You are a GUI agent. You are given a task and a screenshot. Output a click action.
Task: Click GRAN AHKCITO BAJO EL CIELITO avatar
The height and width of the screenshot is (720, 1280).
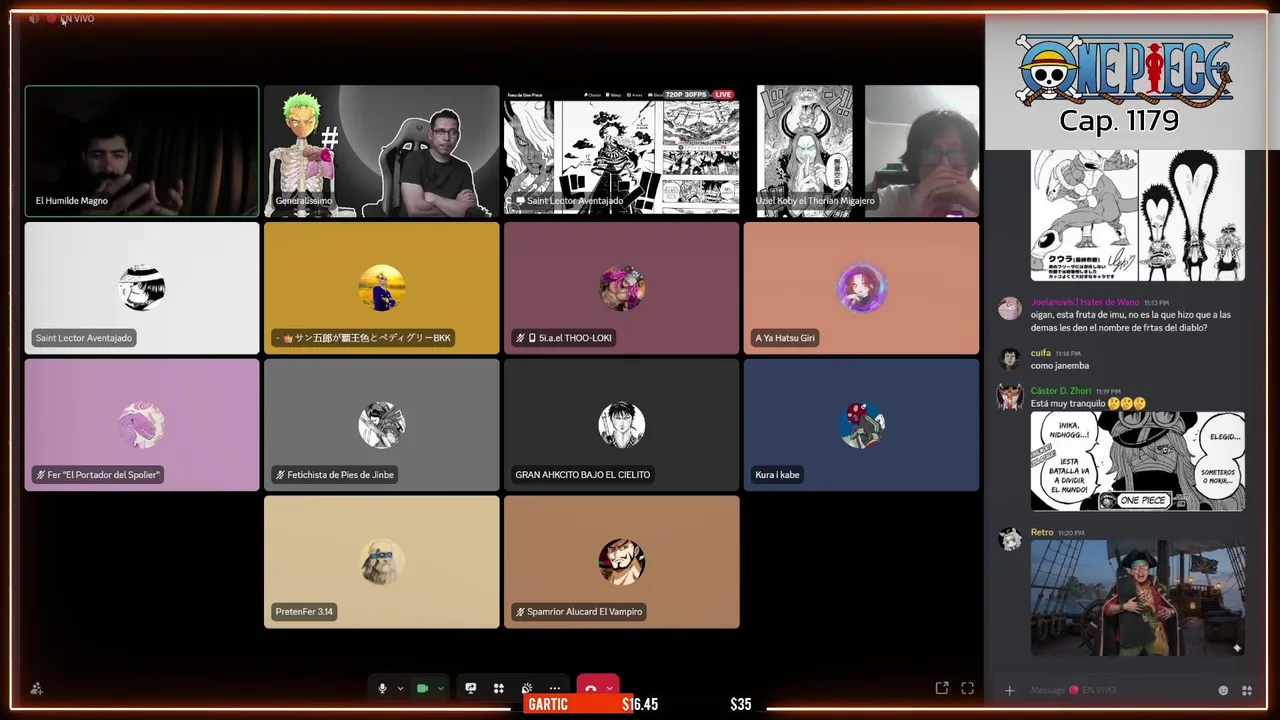[x=622, y=425]
